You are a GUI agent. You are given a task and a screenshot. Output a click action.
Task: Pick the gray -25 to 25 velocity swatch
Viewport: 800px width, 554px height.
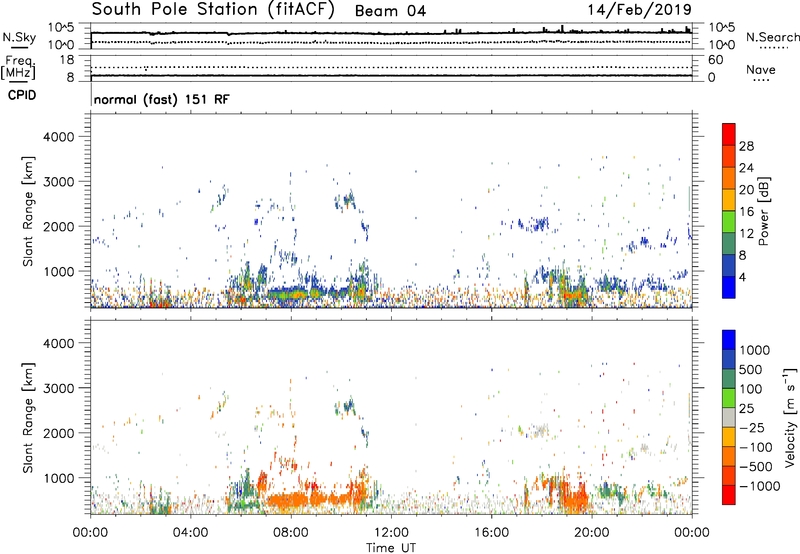click(729, 417)
